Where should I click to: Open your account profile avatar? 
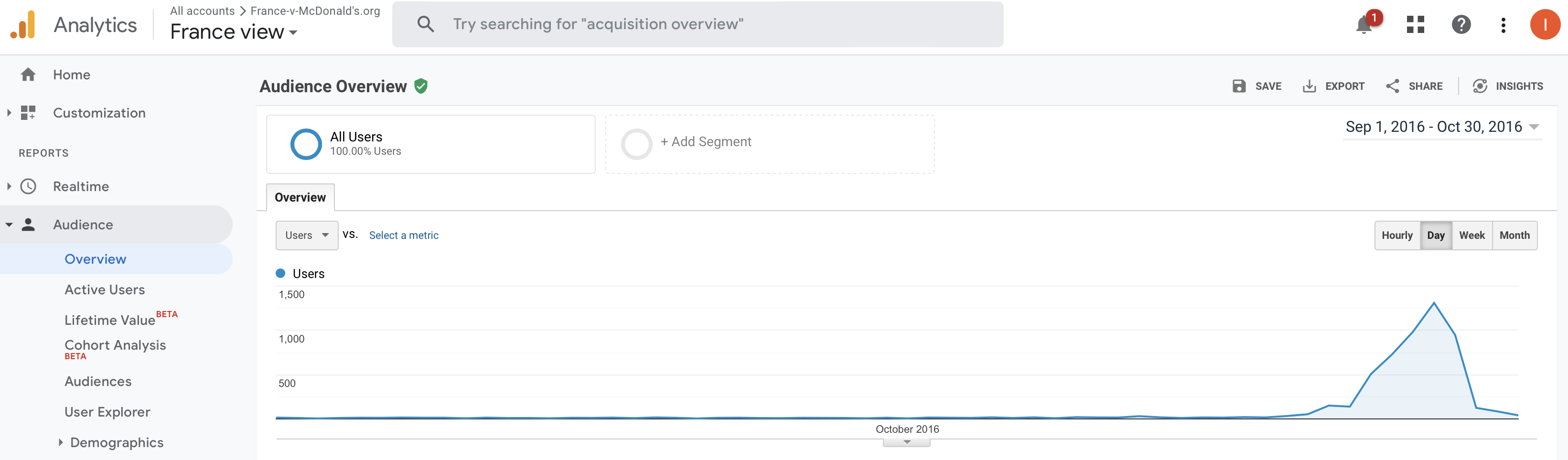click(x=1545, y=24)
